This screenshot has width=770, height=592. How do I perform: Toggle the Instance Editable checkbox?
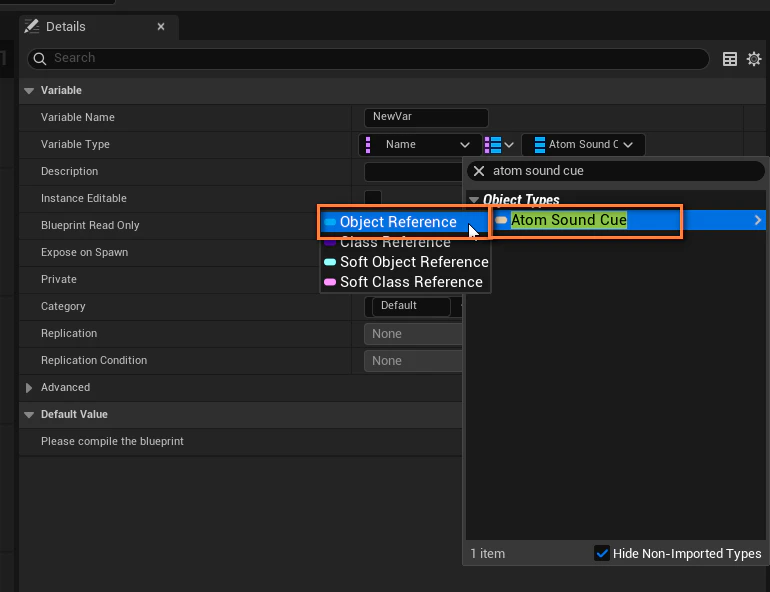(x=373, y=198)
